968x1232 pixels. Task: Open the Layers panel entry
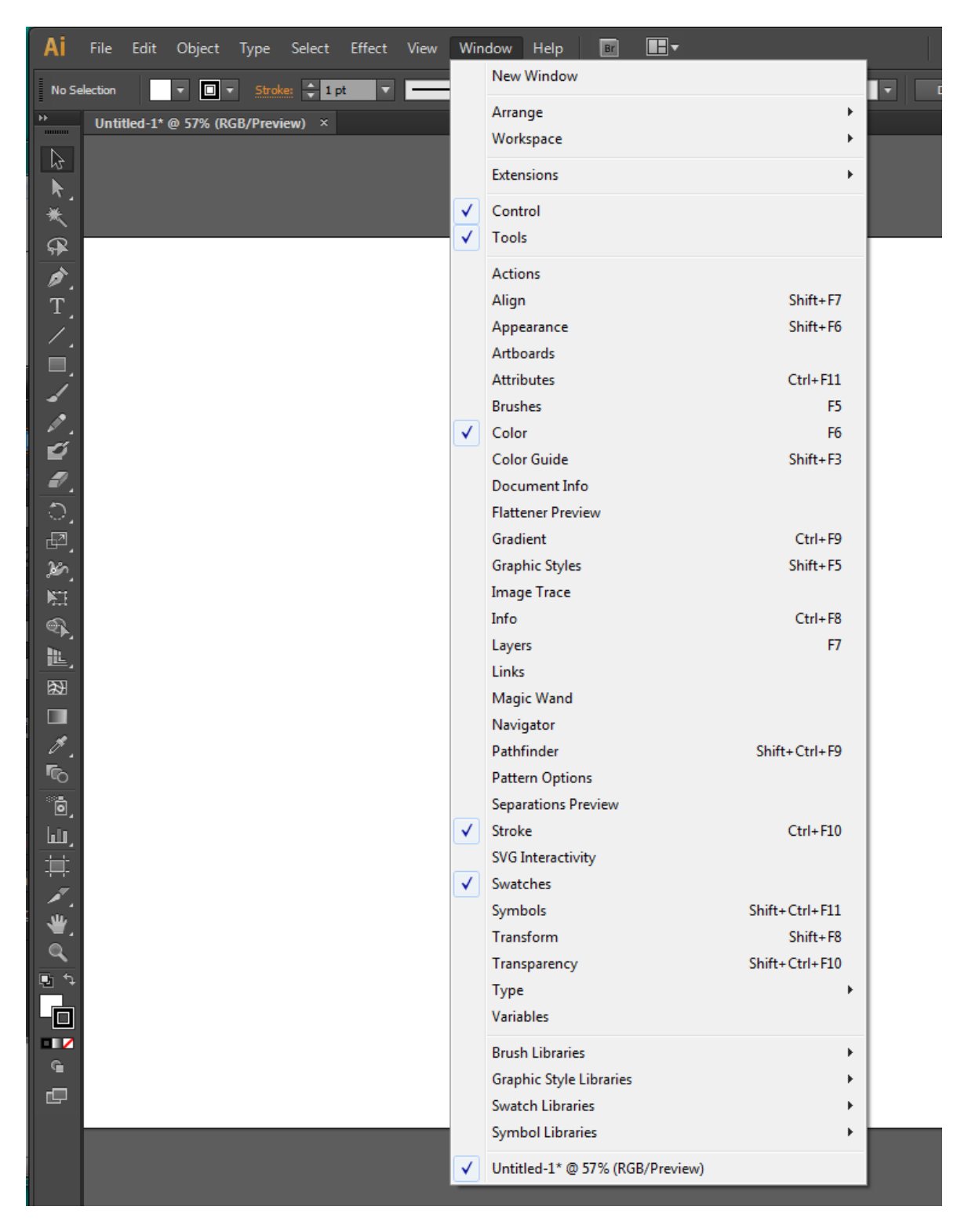coord(659,645)
